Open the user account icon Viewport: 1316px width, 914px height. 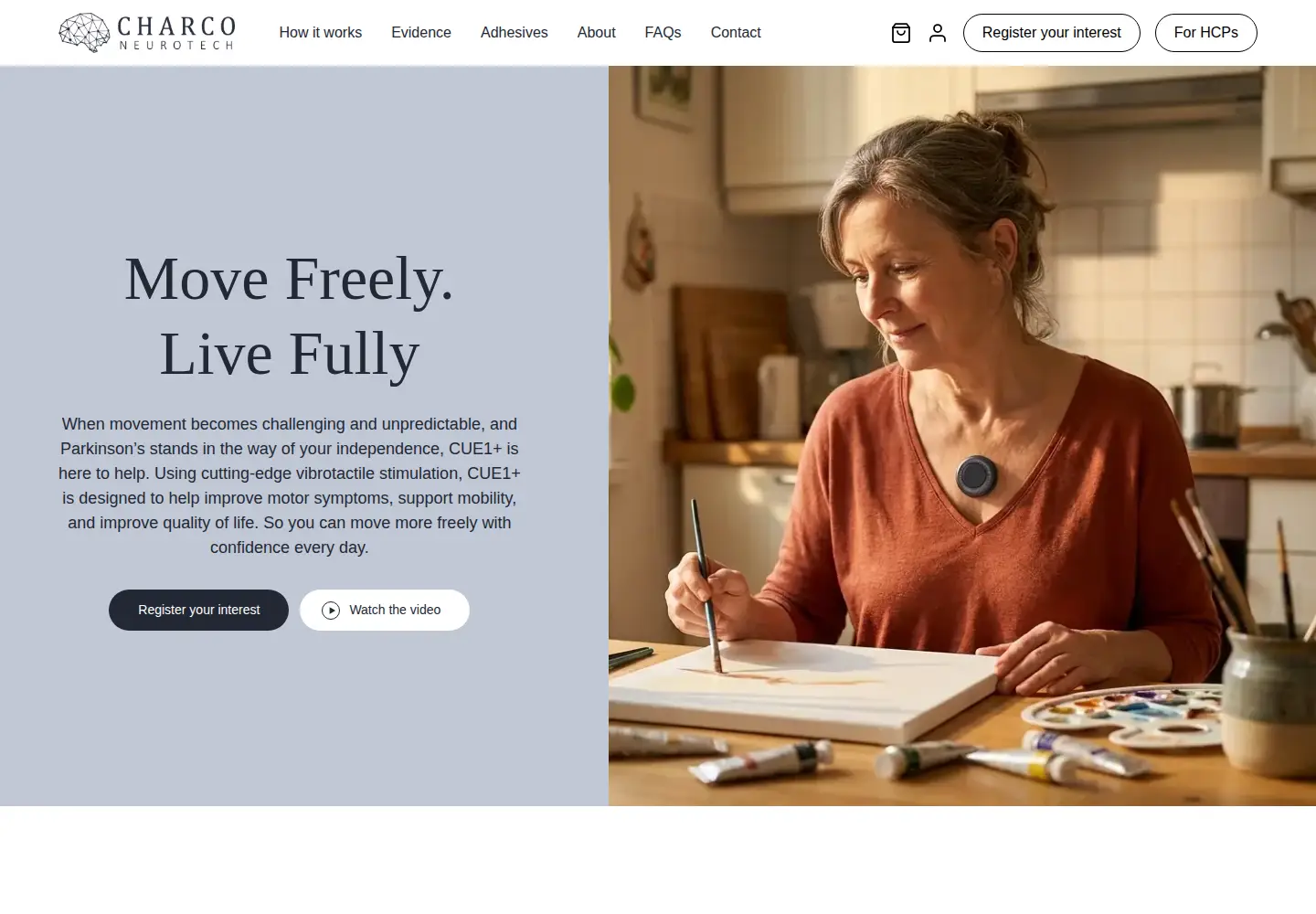(x=938, y=33)
